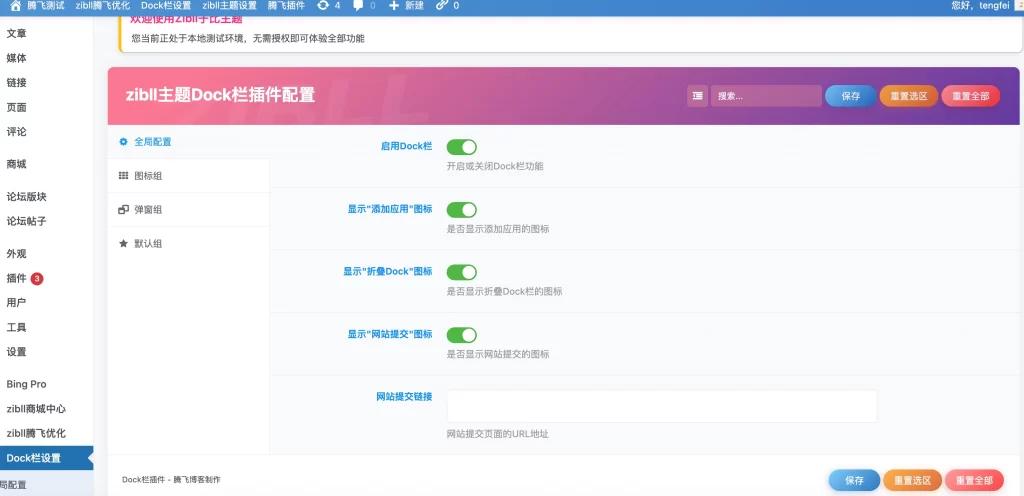Click the 启用Dock栏 label
Viewport: 1024px width, 496px height.
(406, 146)
